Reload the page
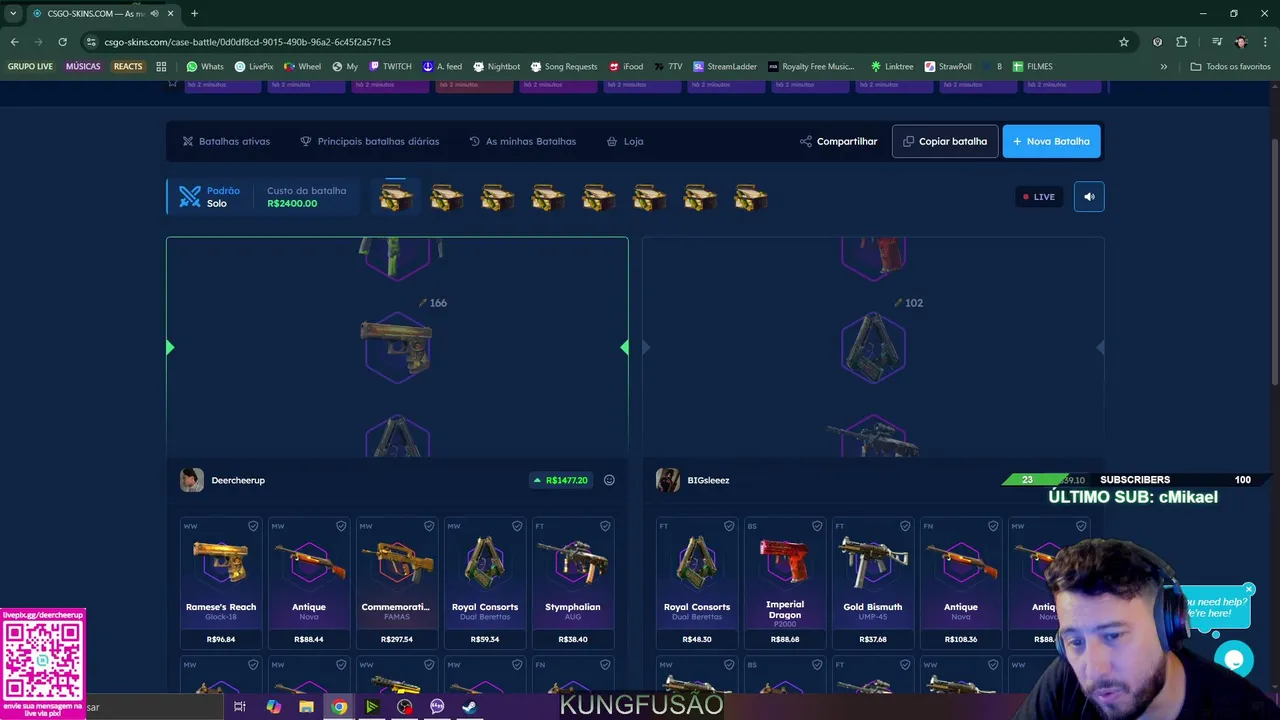 [x=62, y=42]
